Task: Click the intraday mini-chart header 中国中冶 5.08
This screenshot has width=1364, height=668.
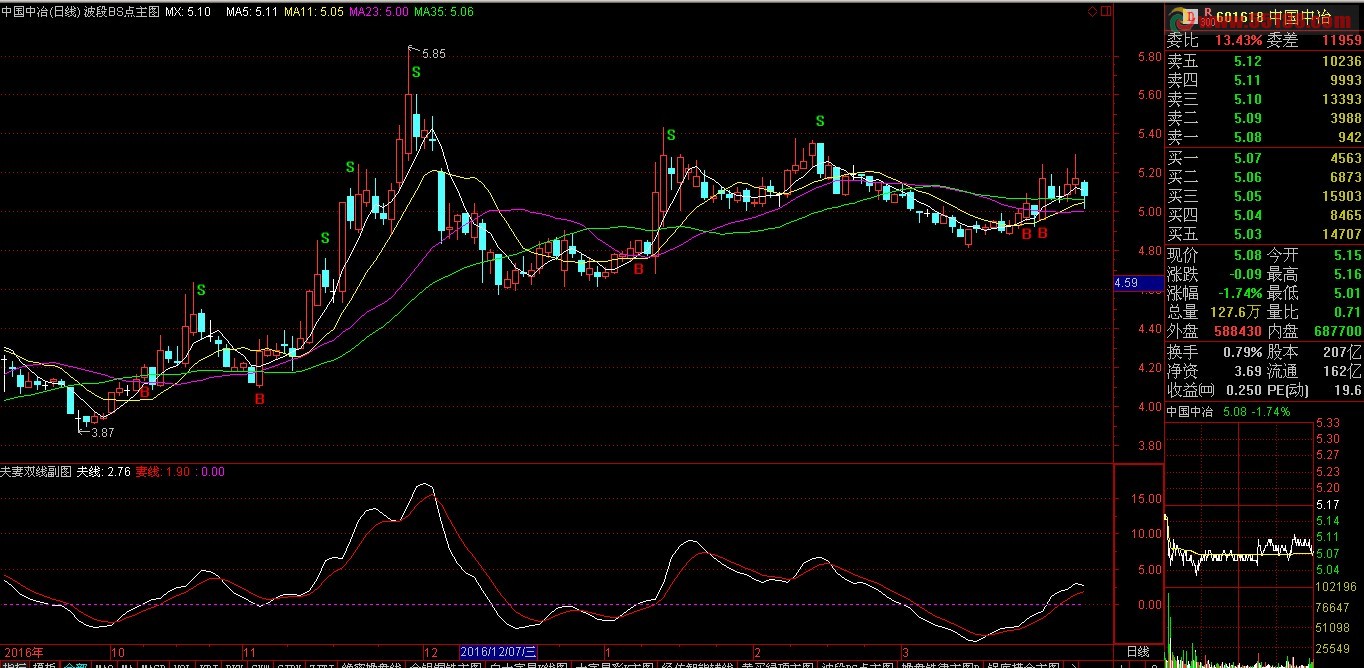Action: point(1228,412)
